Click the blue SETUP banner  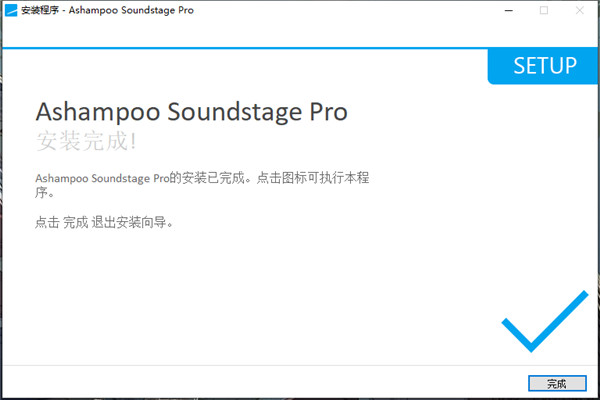pyautogui.click(x=543, y=66)
